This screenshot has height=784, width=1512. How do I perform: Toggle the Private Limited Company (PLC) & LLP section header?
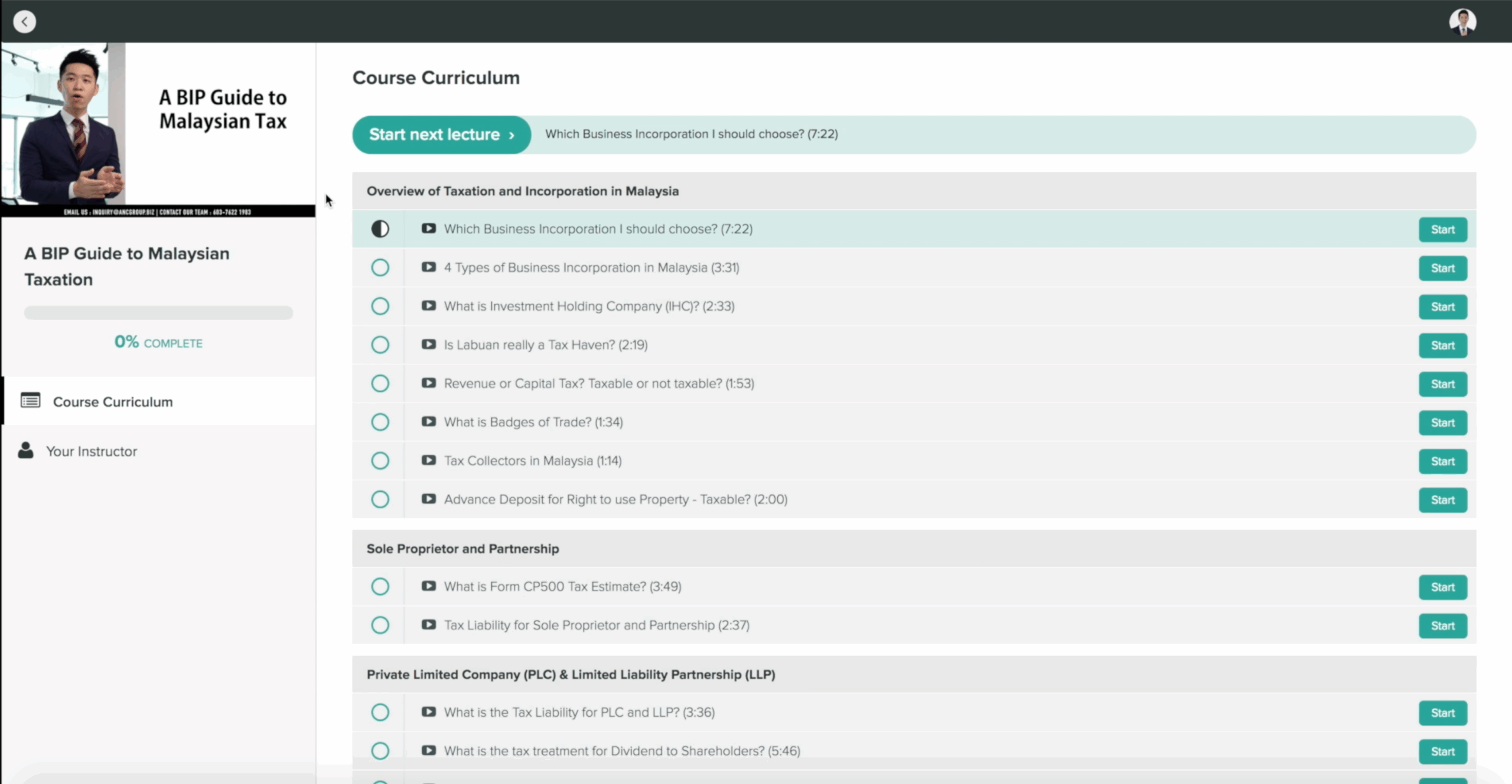[571, 674]
